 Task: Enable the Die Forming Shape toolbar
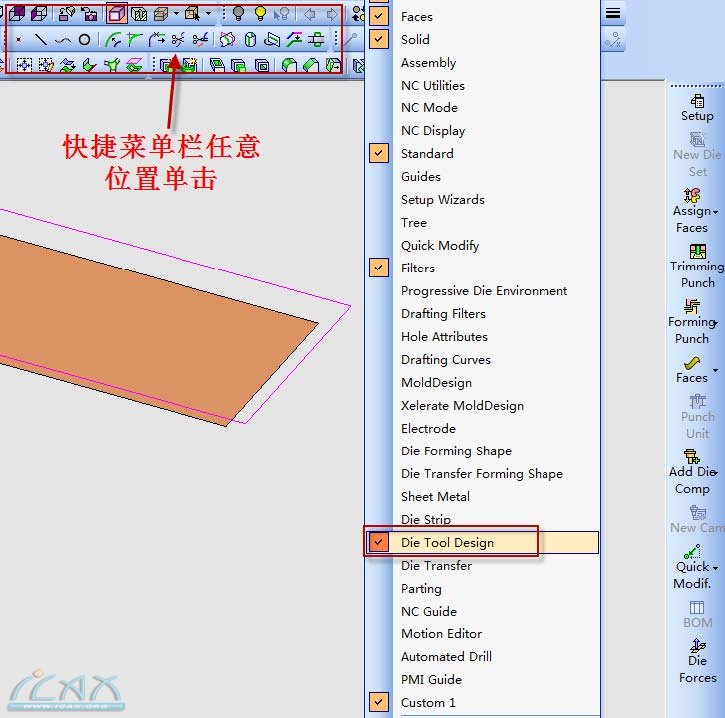(456, 451)
